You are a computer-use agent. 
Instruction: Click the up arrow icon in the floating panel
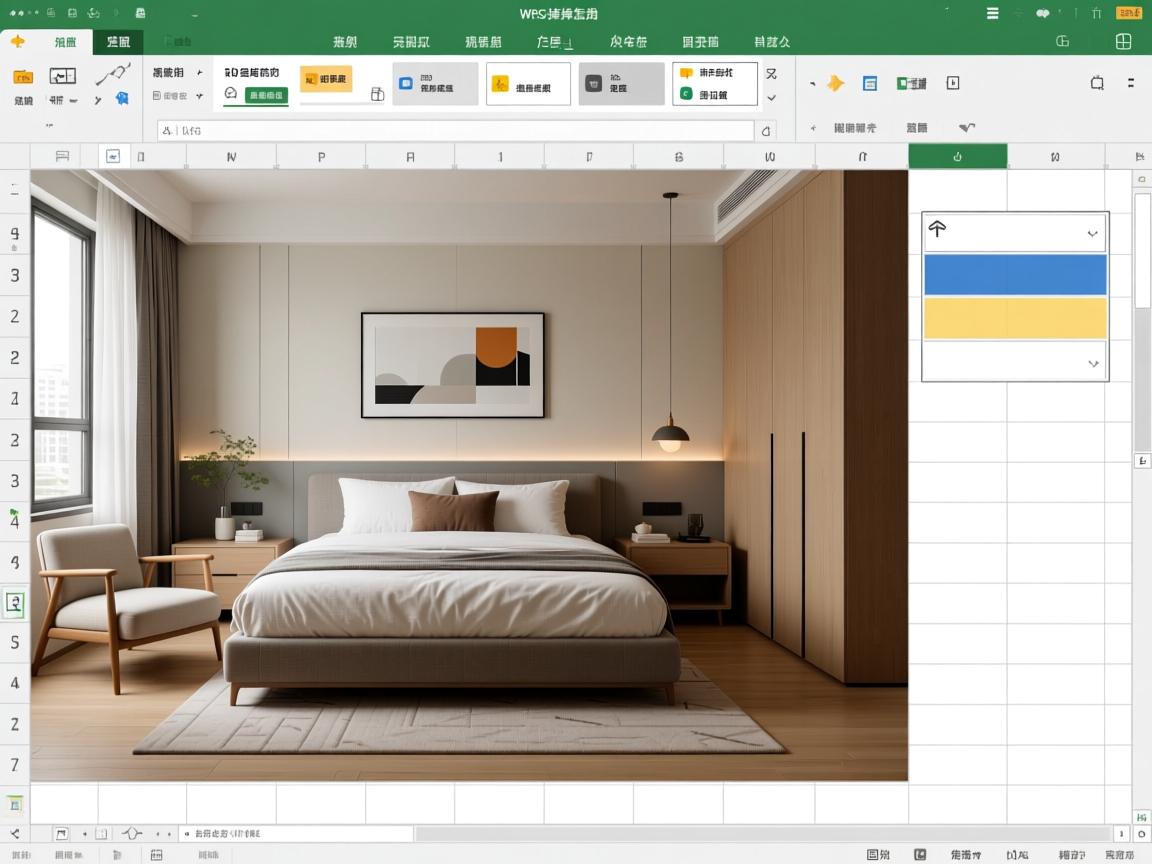point(937,229)
